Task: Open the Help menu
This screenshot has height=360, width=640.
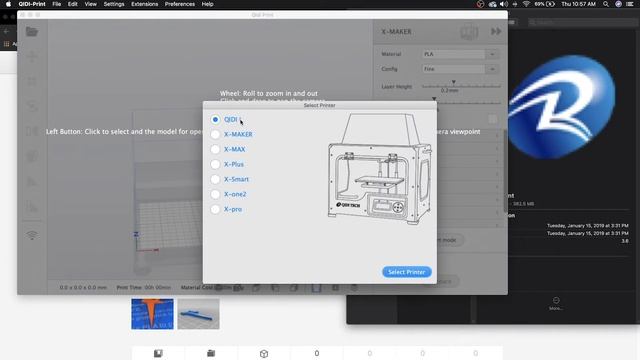Action: point(207,4)
